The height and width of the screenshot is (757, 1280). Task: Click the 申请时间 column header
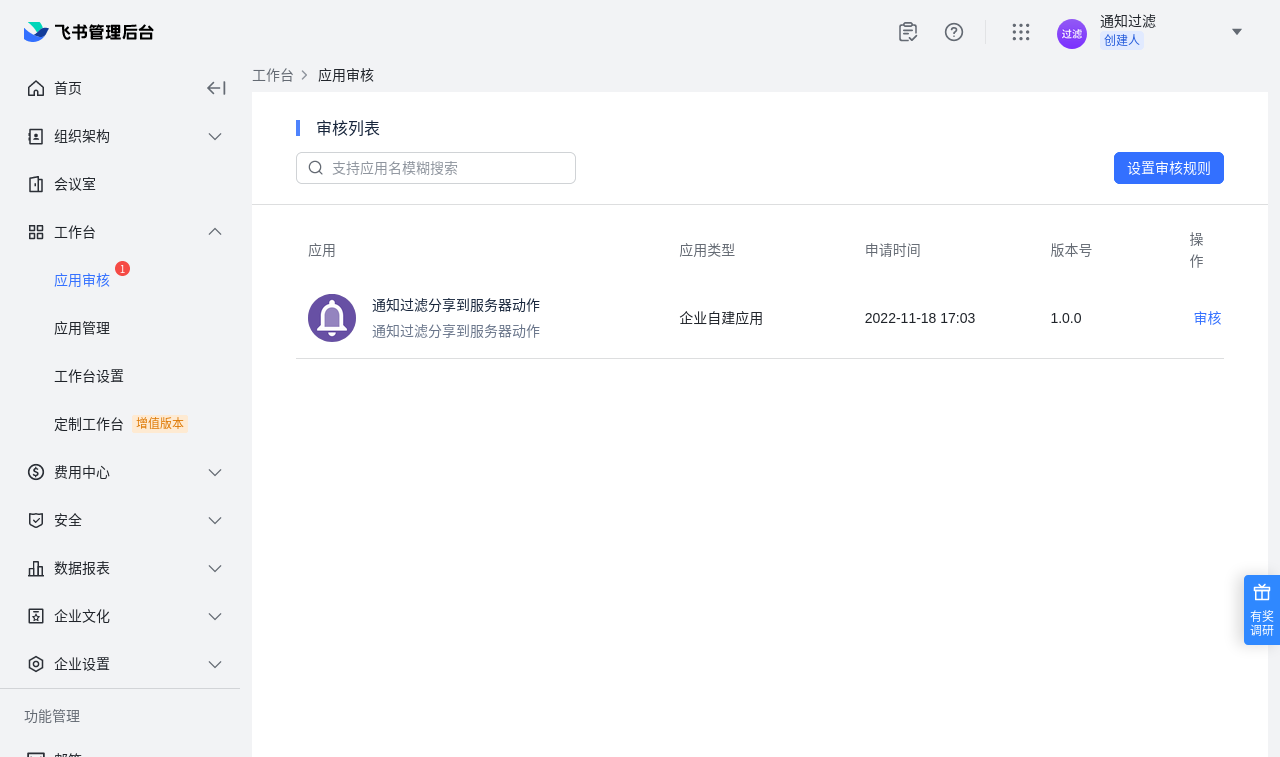pos(893,250)
